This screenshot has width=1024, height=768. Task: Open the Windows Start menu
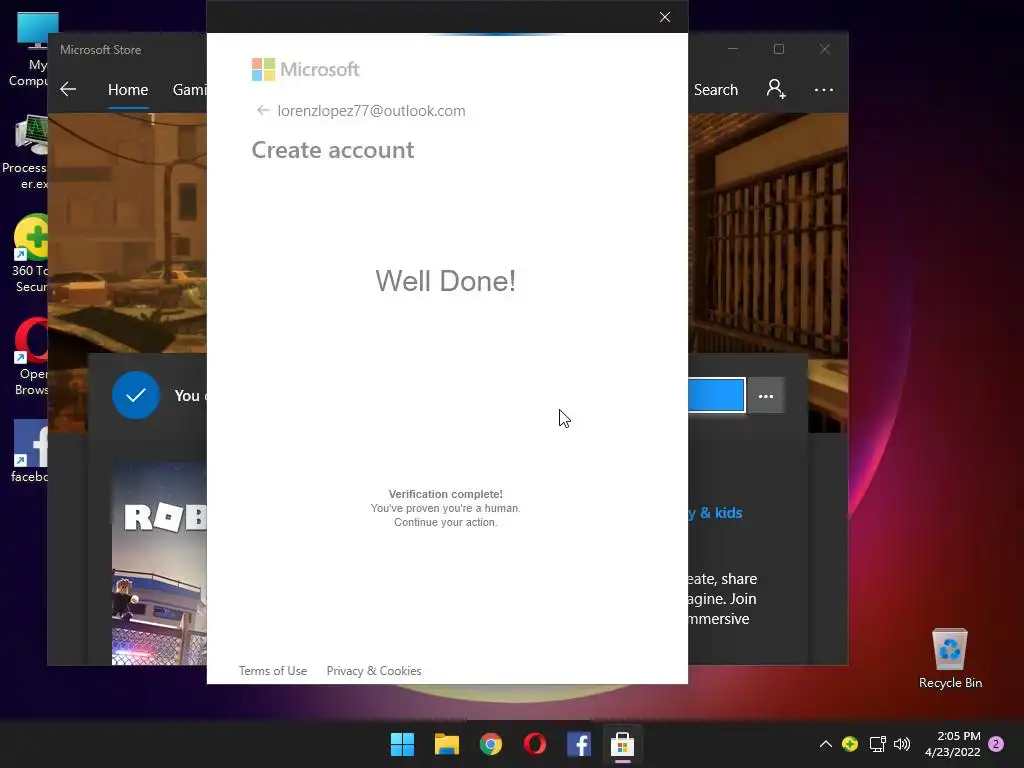point(402,744)
